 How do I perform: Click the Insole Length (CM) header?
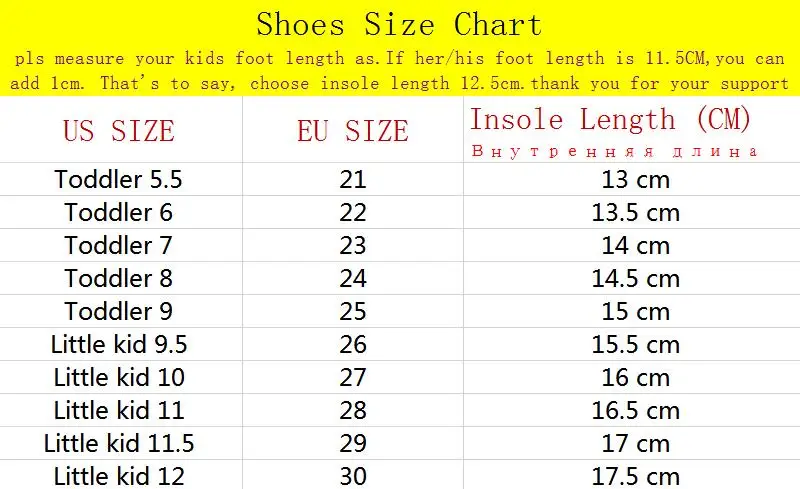click(x=610, y=121)
